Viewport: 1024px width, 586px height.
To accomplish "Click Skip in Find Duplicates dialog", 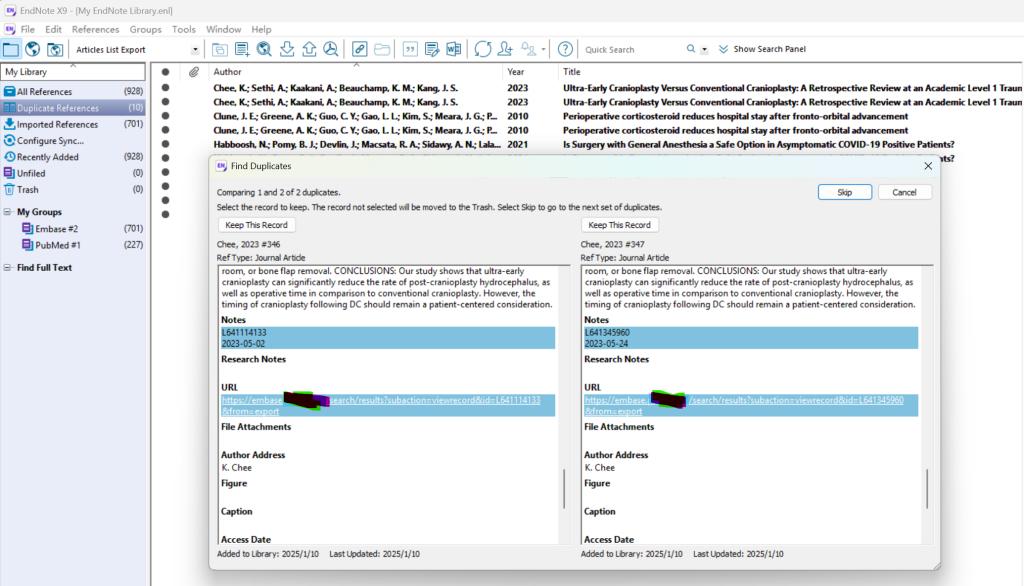I will [x=845, y=192].
